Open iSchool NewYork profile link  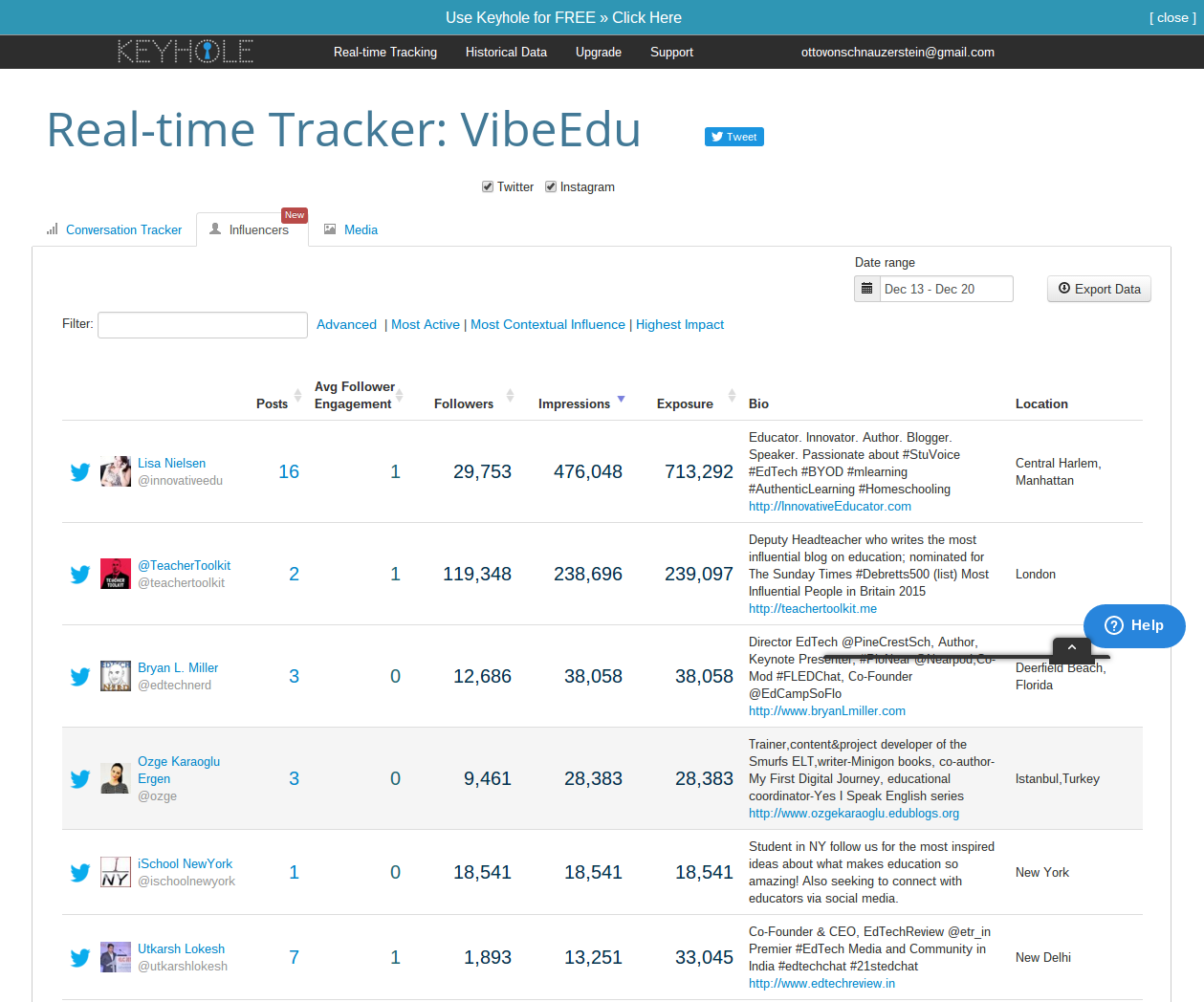[185, 864]
